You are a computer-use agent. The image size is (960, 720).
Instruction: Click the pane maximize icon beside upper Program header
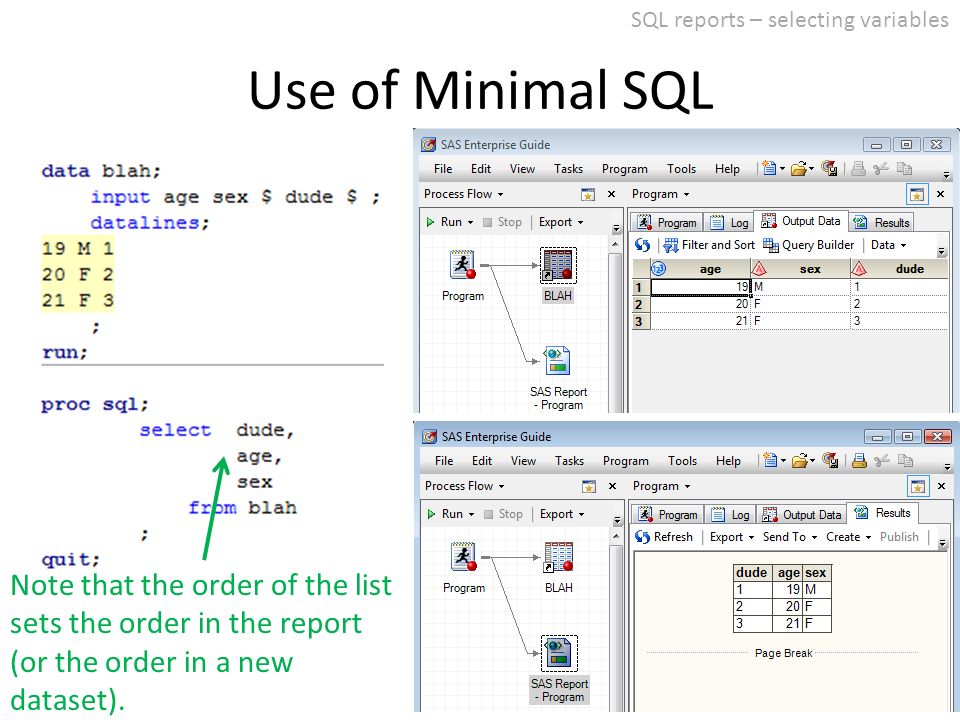917,195
